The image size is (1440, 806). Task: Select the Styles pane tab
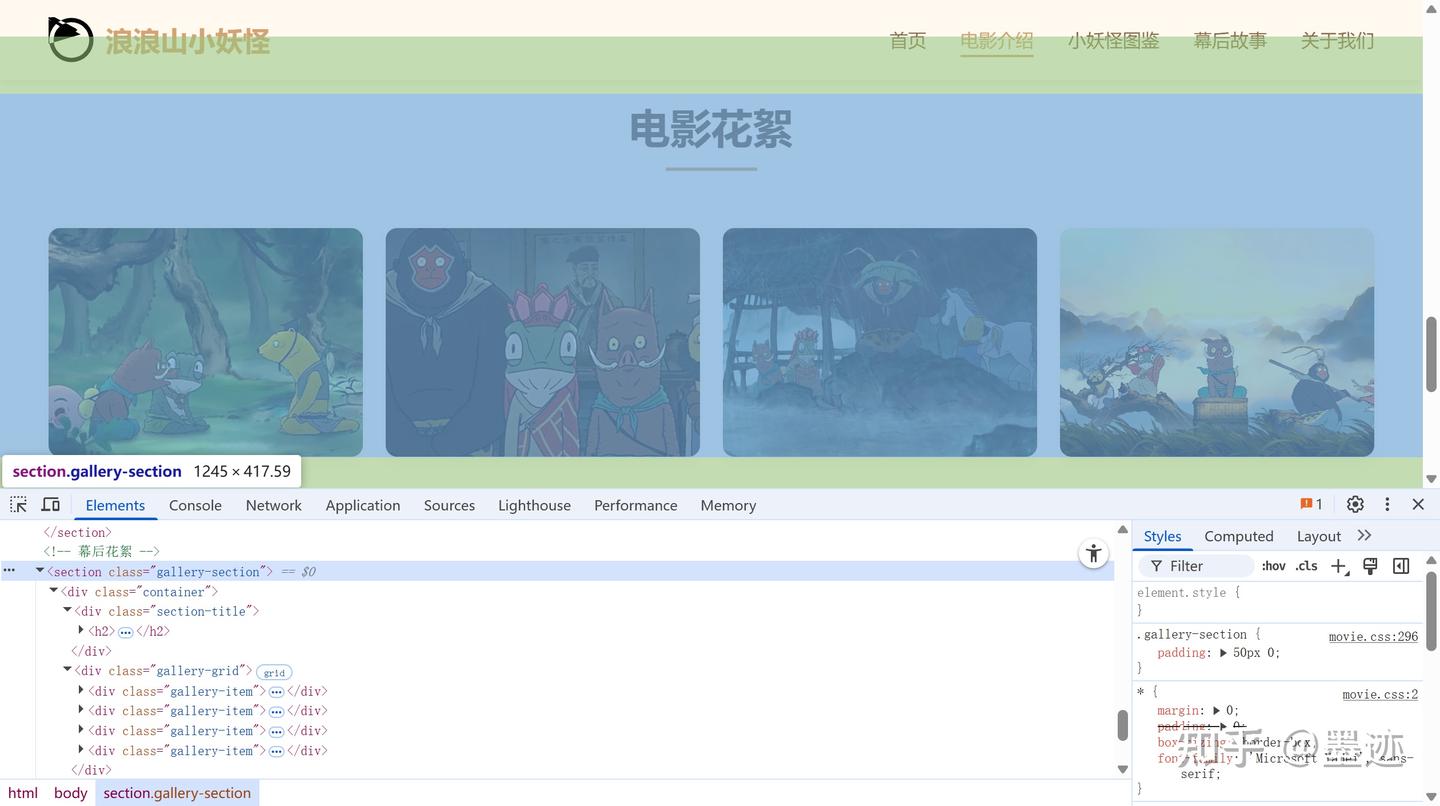[x=1162, y=536]
